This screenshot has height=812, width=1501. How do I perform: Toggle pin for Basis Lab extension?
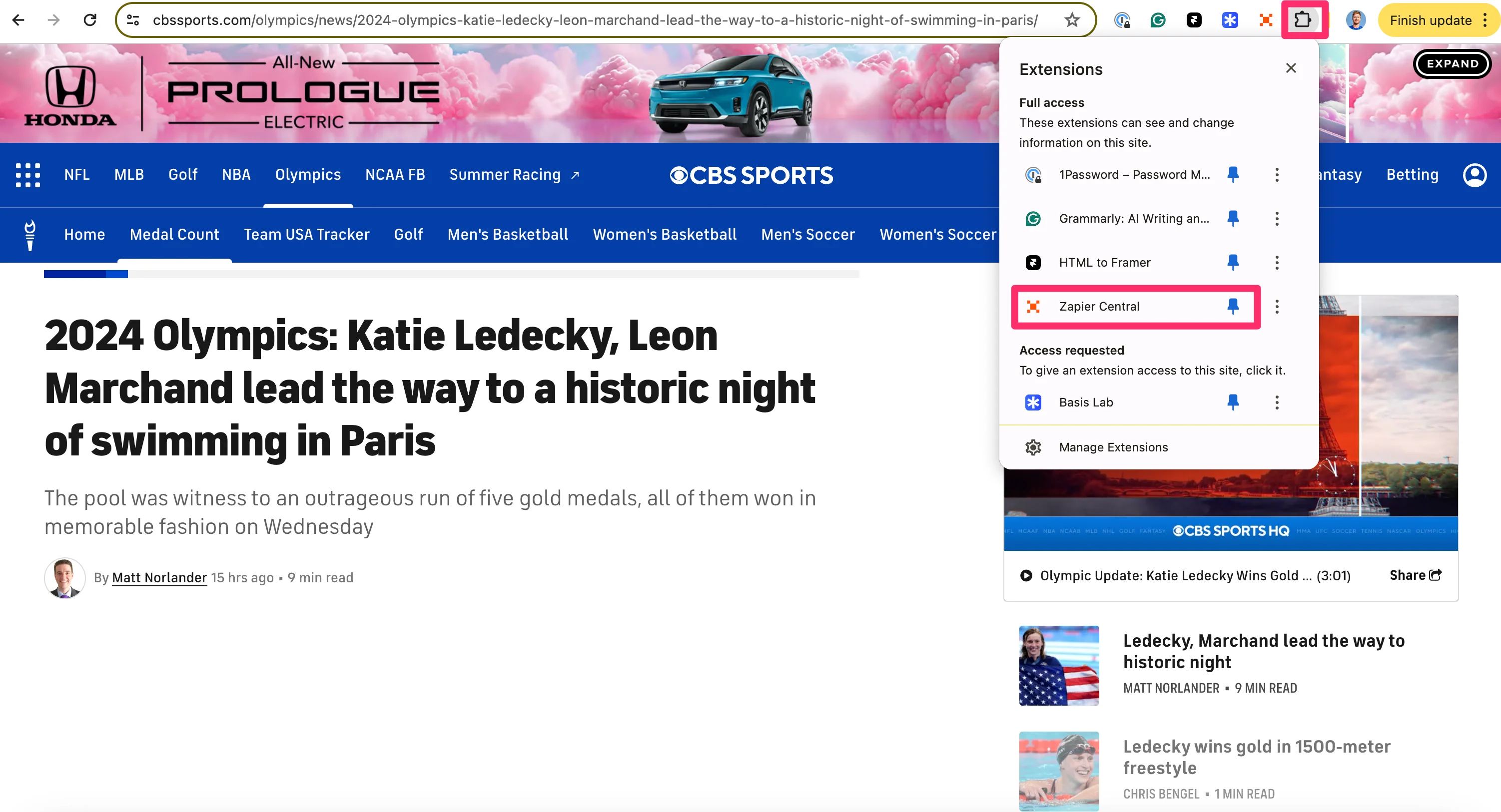(1233, 402)
